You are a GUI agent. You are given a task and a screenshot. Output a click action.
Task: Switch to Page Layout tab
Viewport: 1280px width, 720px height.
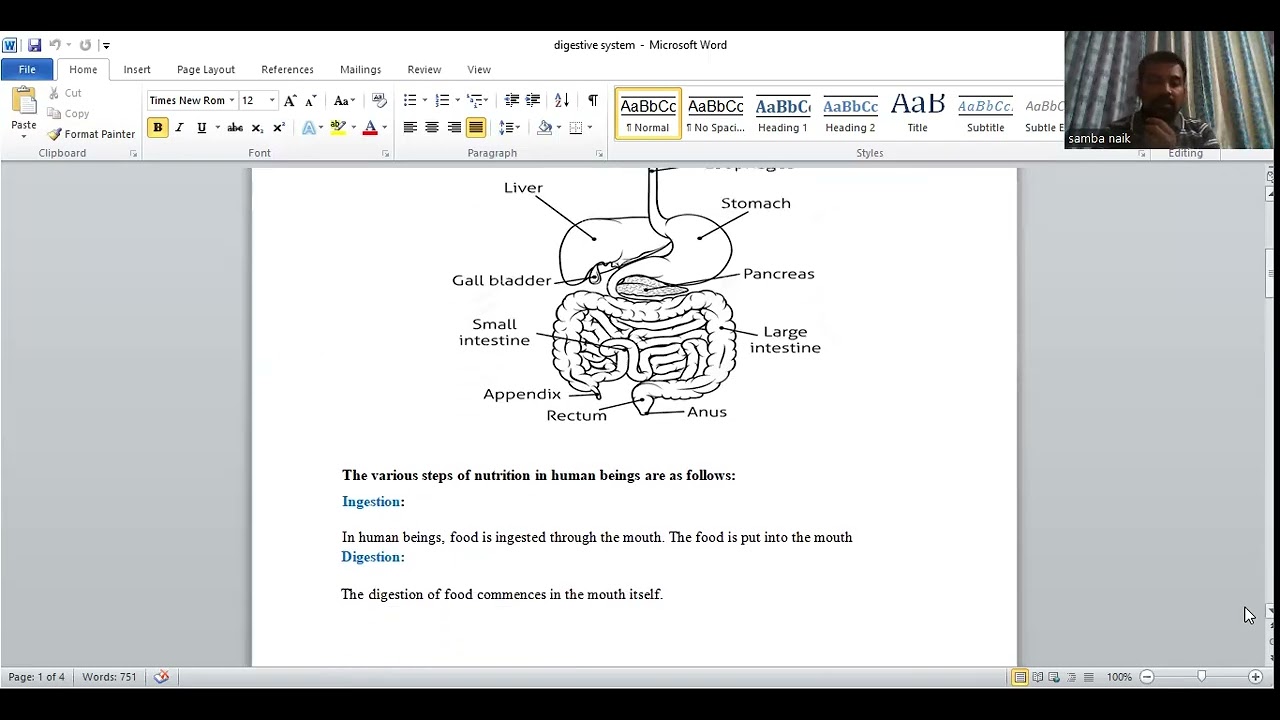pos(206,69)
